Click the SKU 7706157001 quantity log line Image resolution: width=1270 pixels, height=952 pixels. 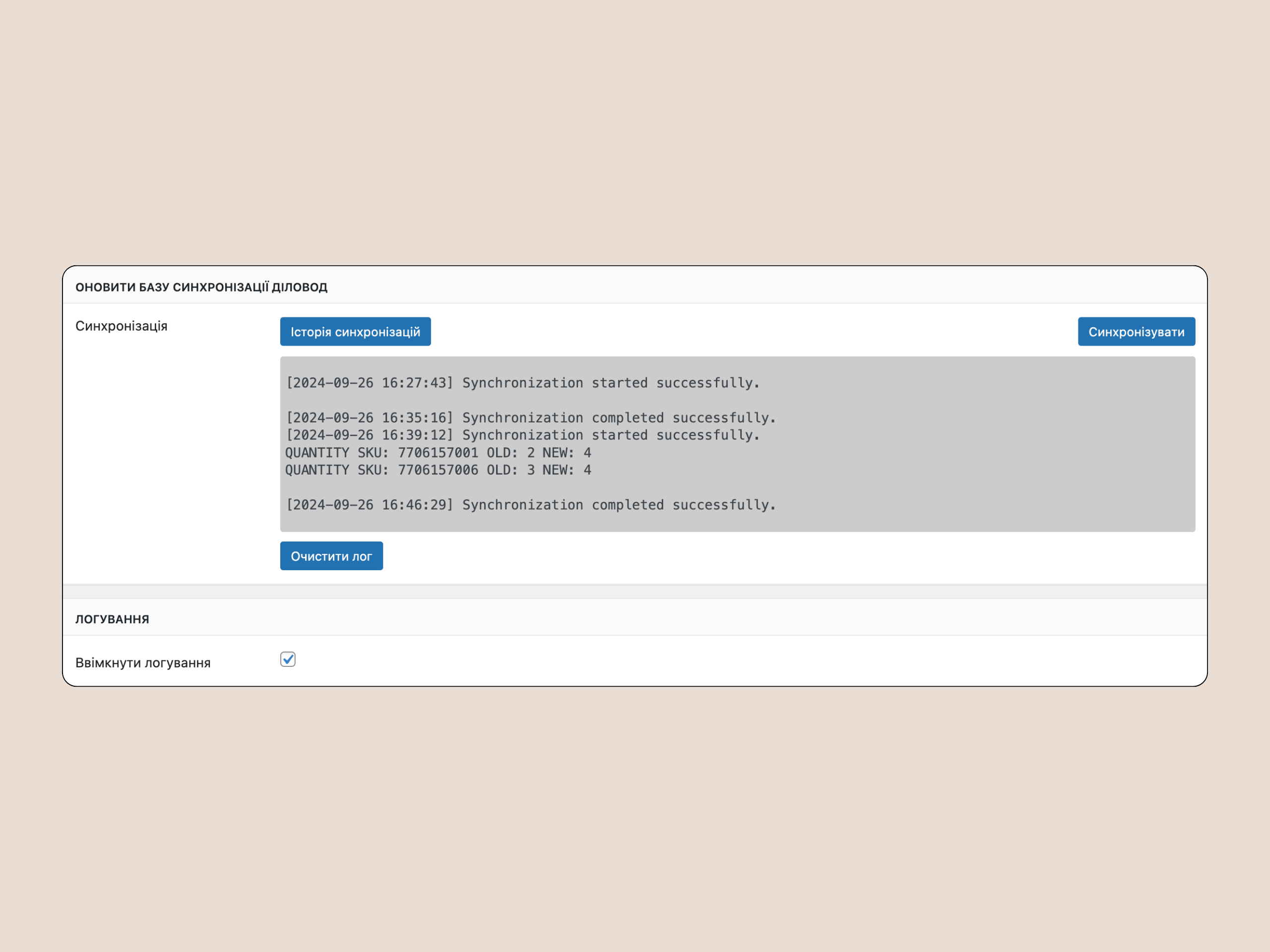click(x=438, y=453)
